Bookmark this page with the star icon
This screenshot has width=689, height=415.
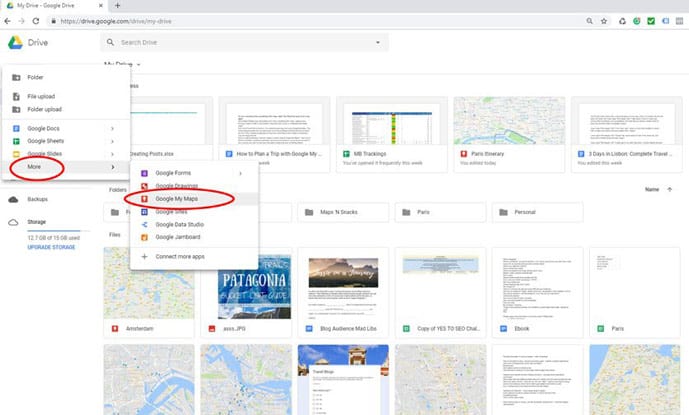pyautogui.click(x=604, y=21)
